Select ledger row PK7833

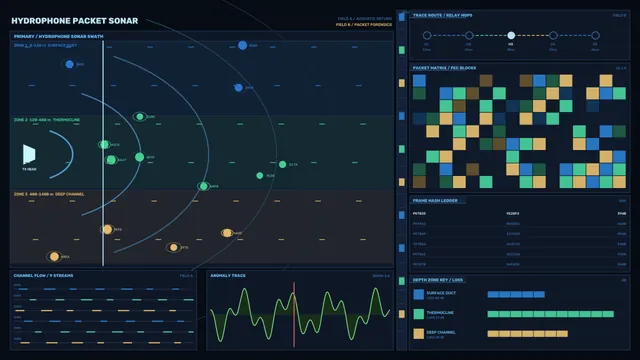(x=520, y=213)
